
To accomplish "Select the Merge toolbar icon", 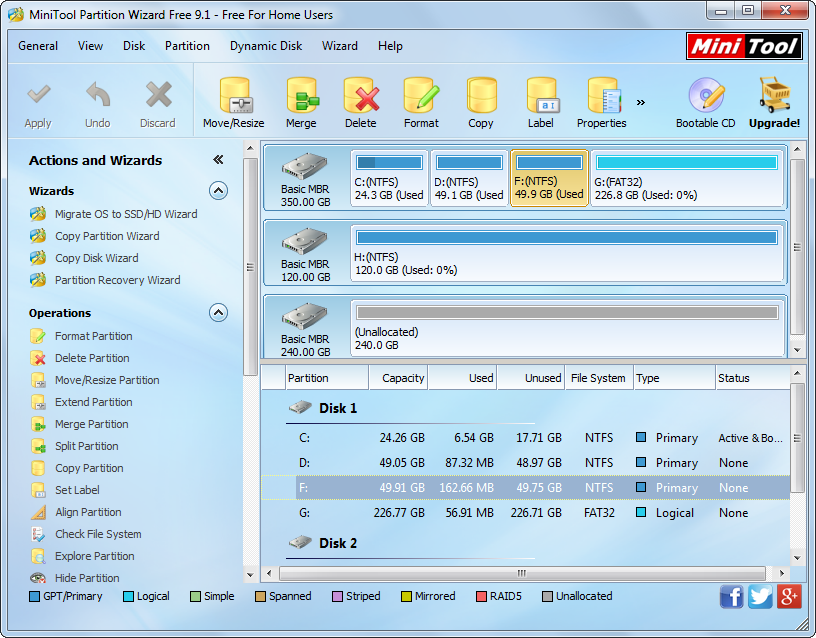I will point(302,95).
